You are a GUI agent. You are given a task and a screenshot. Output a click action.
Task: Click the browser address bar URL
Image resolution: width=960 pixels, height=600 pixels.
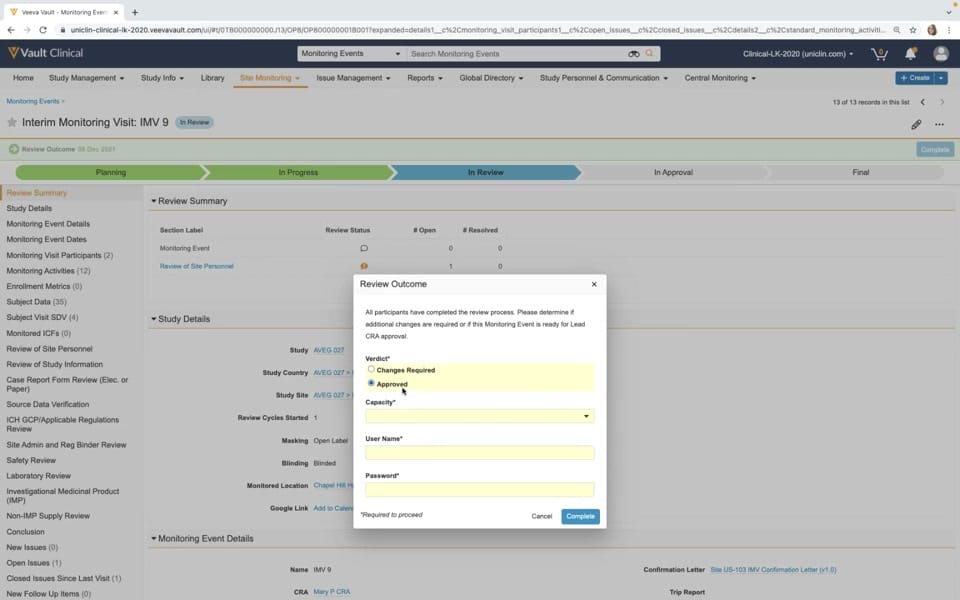(x=478, y=29)
